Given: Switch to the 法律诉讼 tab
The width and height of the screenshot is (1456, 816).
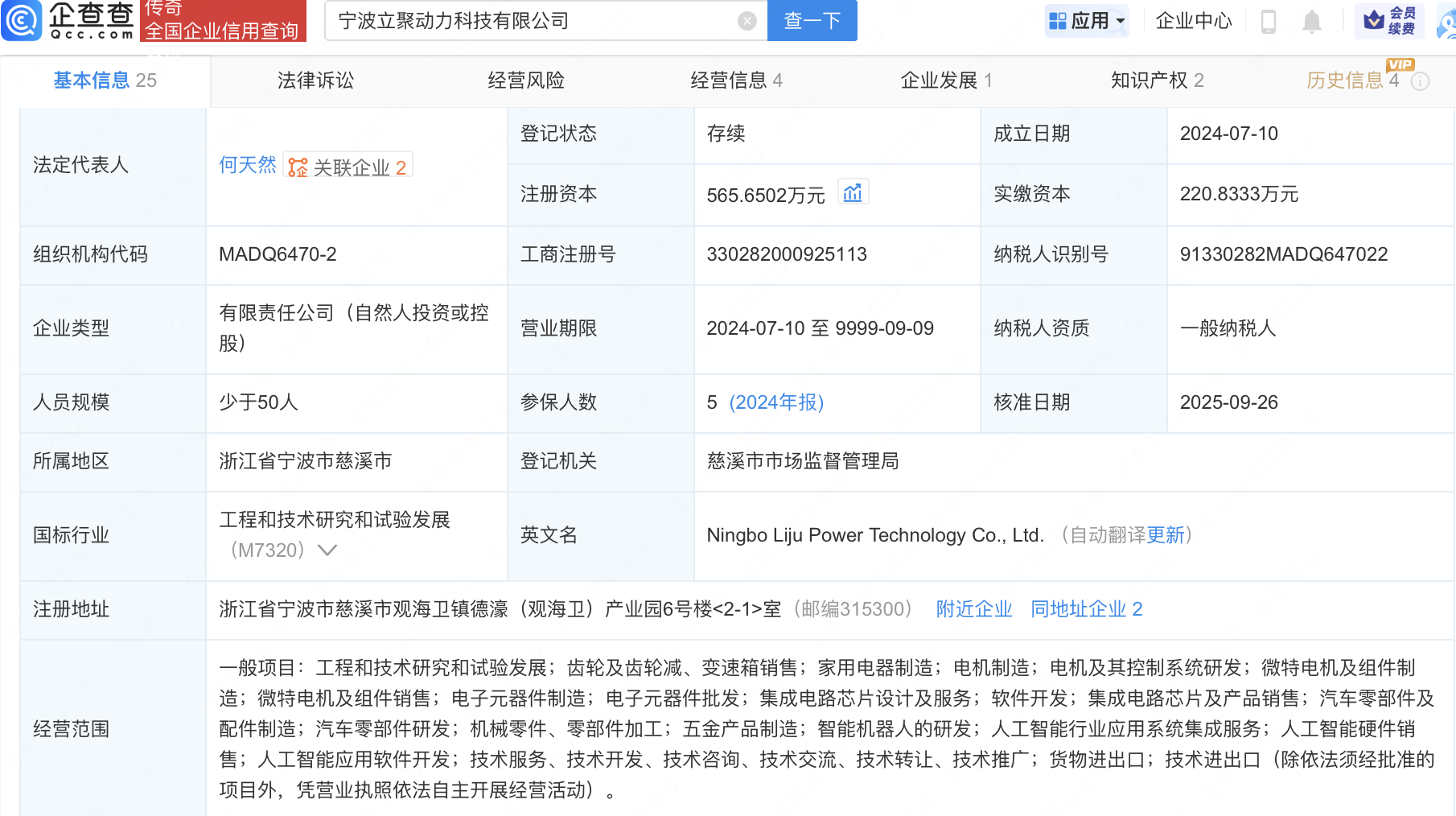Looking at the screenshot, I should 315,80.
